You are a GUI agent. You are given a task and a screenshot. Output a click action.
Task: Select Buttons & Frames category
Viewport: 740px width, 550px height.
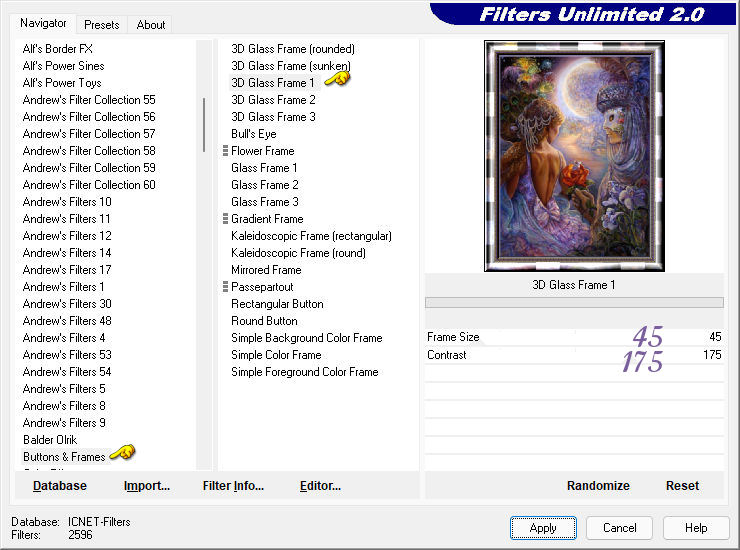coord(64,457)
